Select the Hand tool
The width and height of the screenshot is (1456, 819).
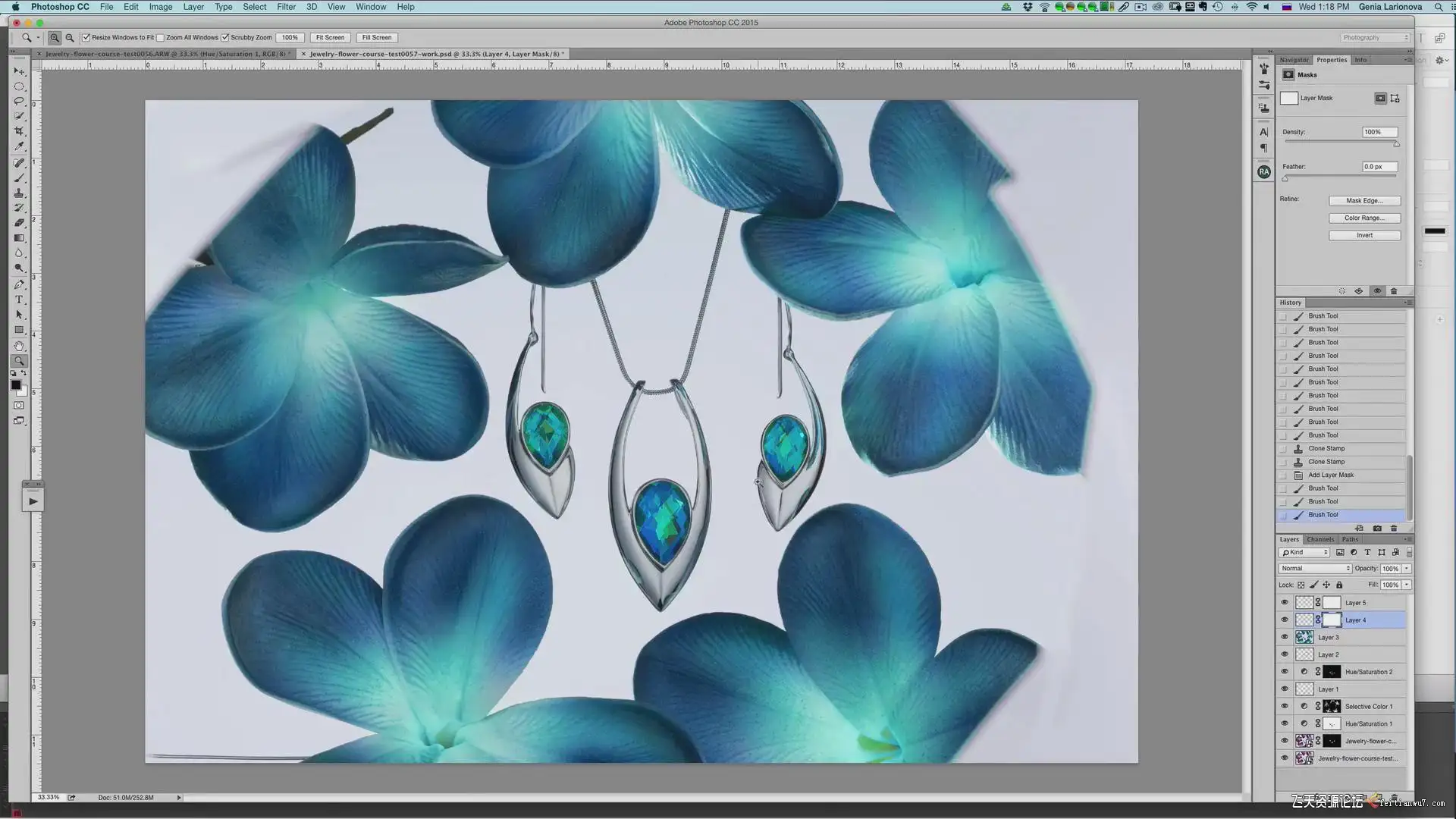point(19,346)
